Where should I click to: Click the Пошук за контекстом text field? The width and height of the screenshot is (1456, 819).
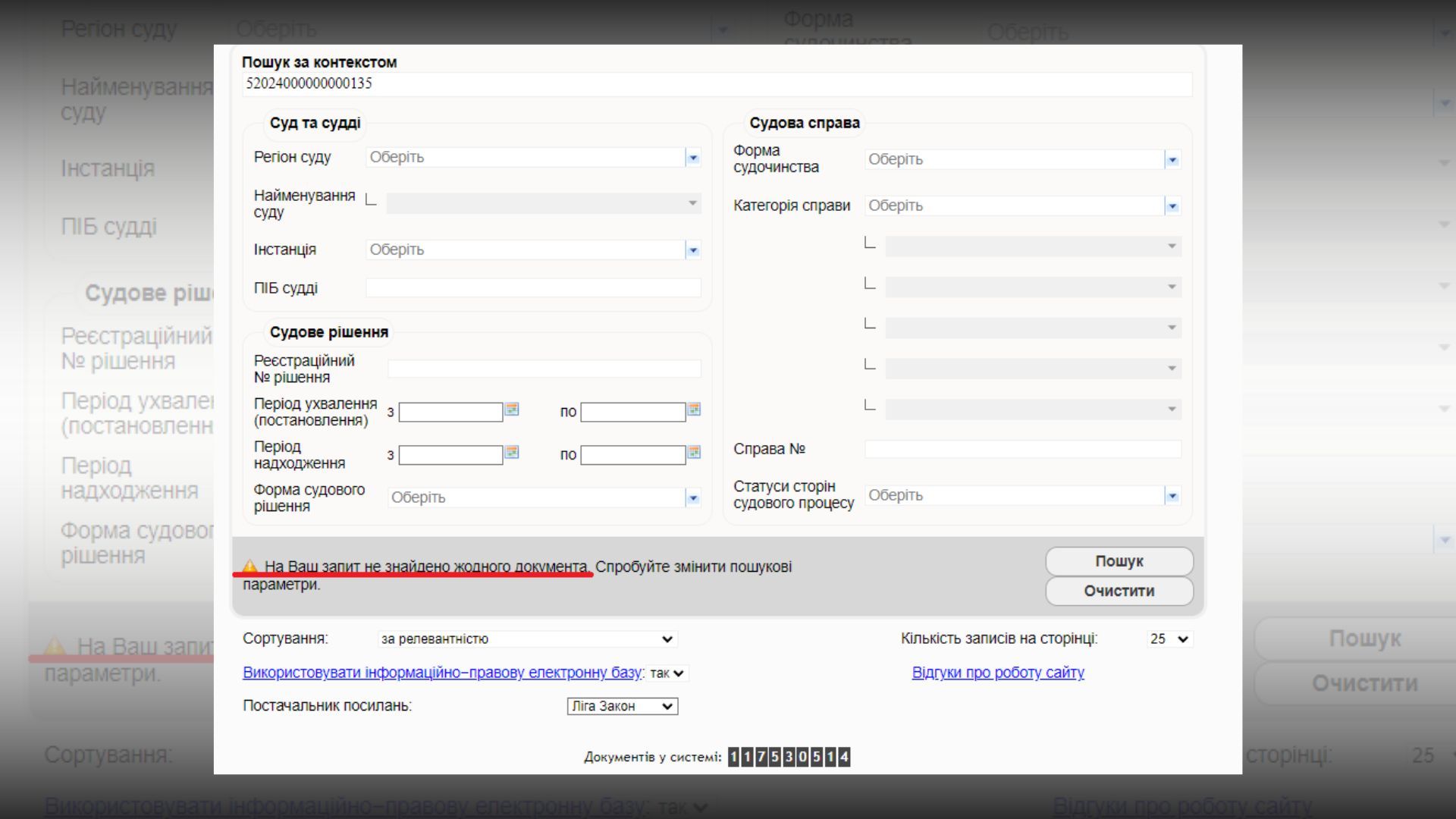pyautogui.click(x=717, y=83)
